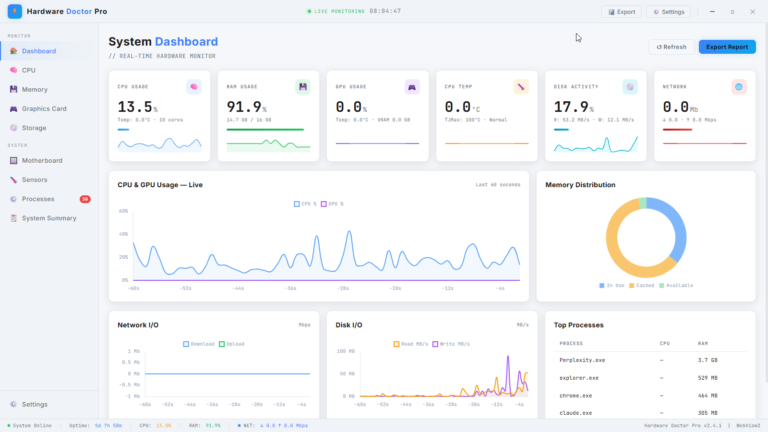Click the CPU Usage 13.5% value
This screenshot has width=768, height=432.
[138, 107]
